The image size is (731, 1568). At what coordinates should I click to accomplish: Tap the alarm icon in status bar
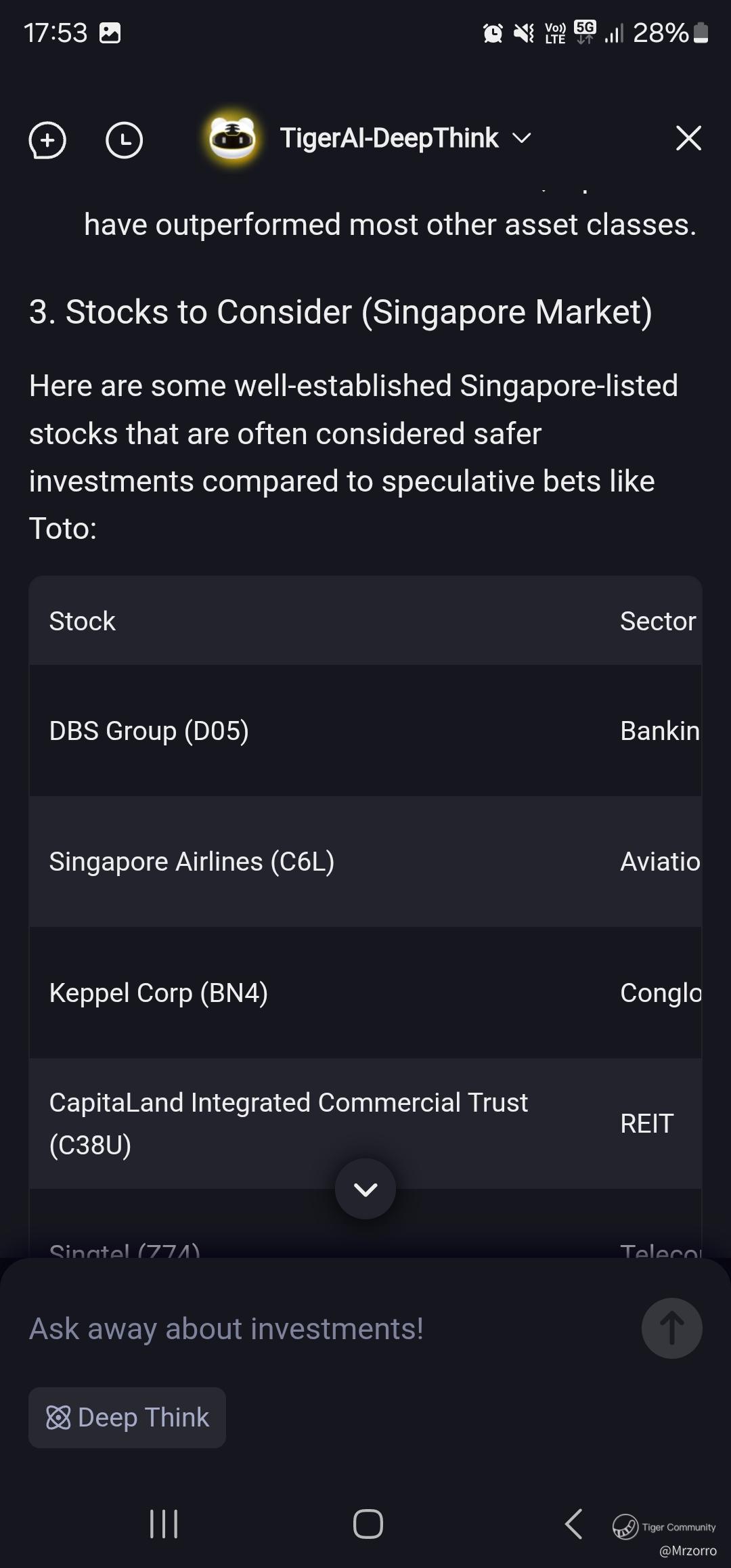click(x=493, y=32)
